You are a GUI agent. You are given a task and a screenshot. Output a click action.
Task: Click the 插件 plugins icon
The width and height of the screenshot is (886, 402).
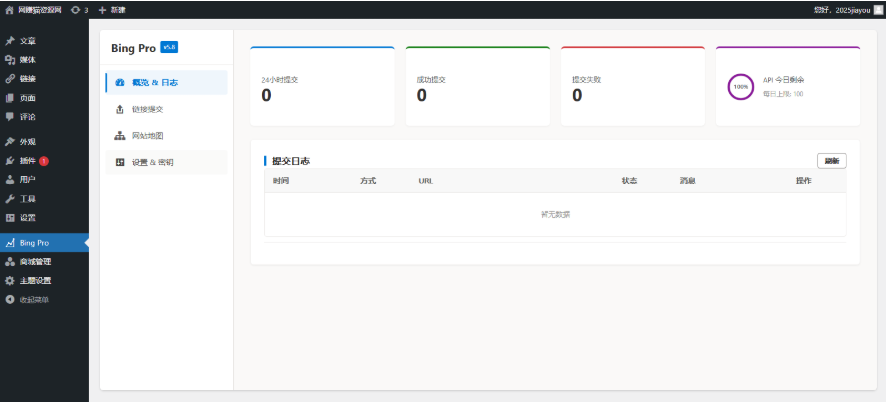10,161
